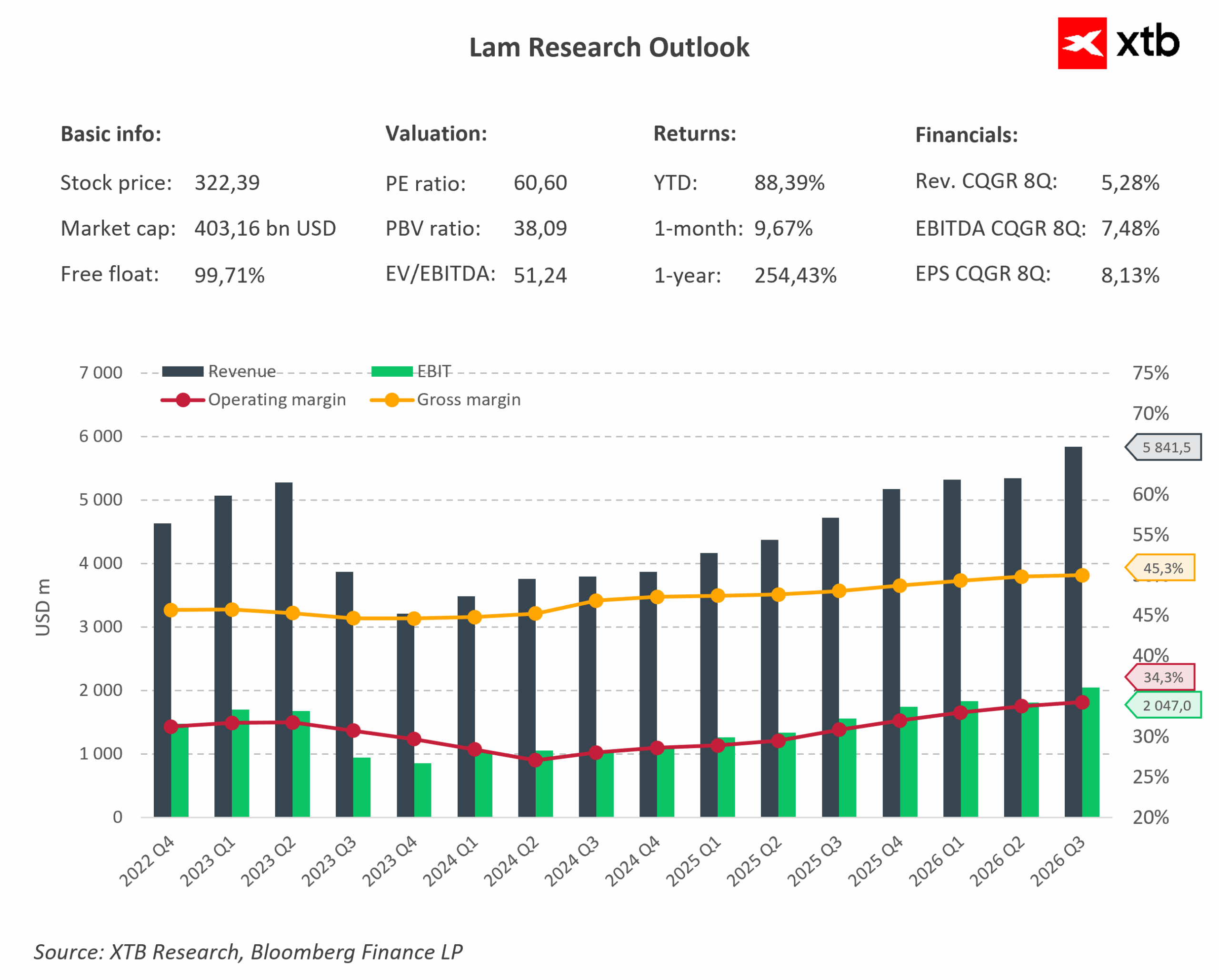Select the 1-month return value 9,67%
This screenshot has width=1219, height=980.
(783, 229)
